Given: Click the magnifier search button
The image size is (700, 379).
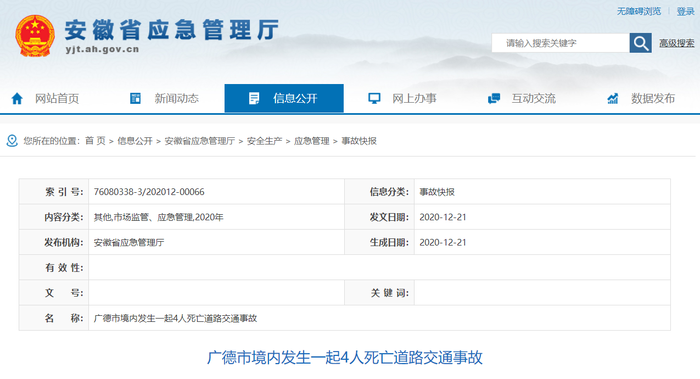Looking at the screenshot, I should coord(641,43).
